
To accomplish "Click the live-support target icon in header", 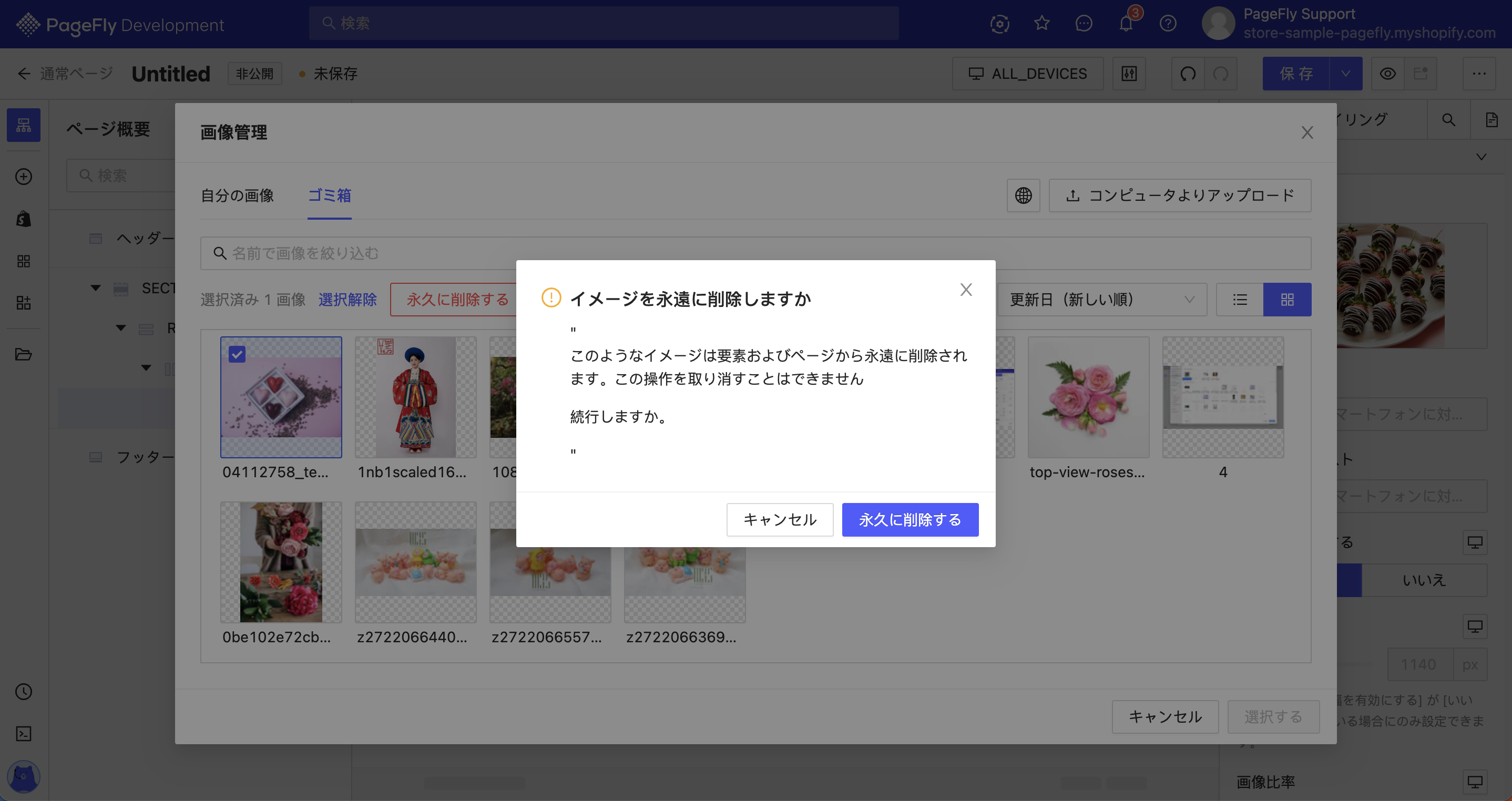I will (999, 24).
